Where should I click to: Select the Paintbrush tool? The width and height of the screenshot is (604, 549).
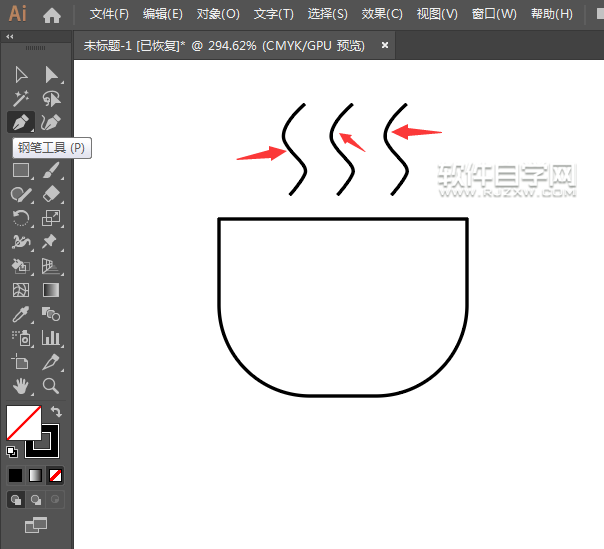point(50,170)
